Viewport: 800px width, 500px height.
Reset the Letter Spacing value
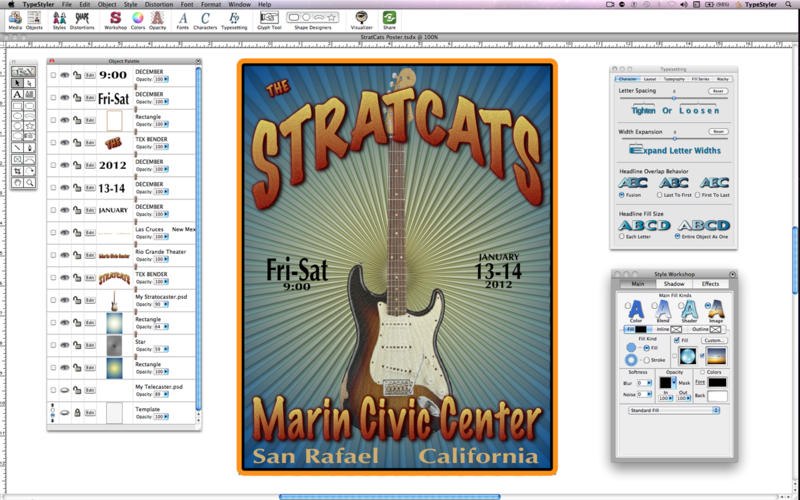click(717, 91)
